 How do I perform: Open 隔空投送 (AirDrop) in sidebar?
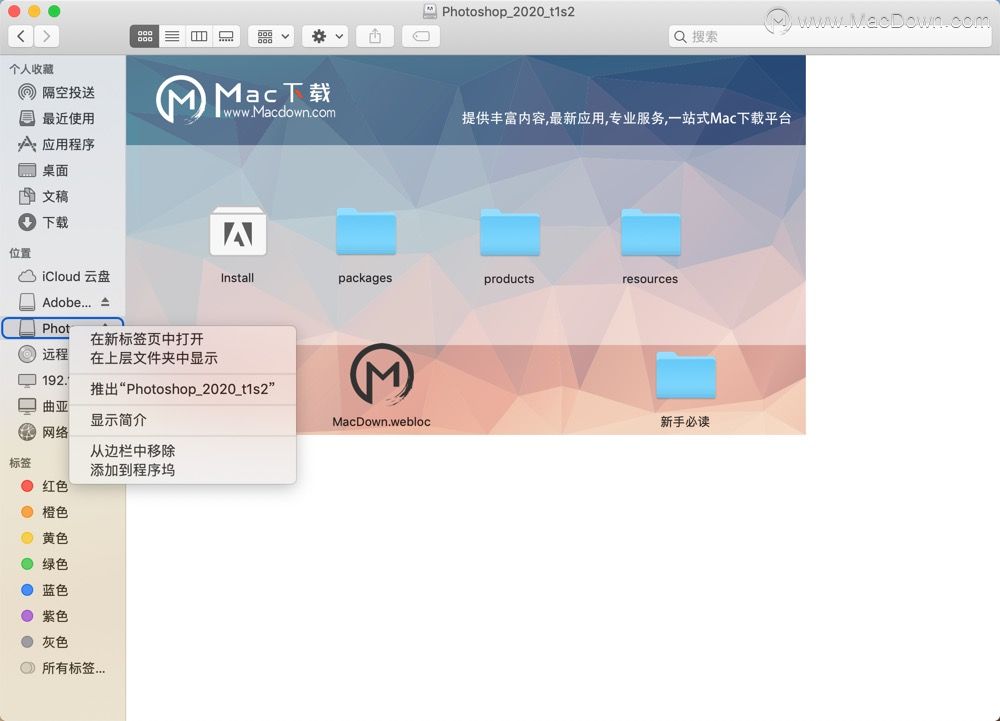coord(62,92)
